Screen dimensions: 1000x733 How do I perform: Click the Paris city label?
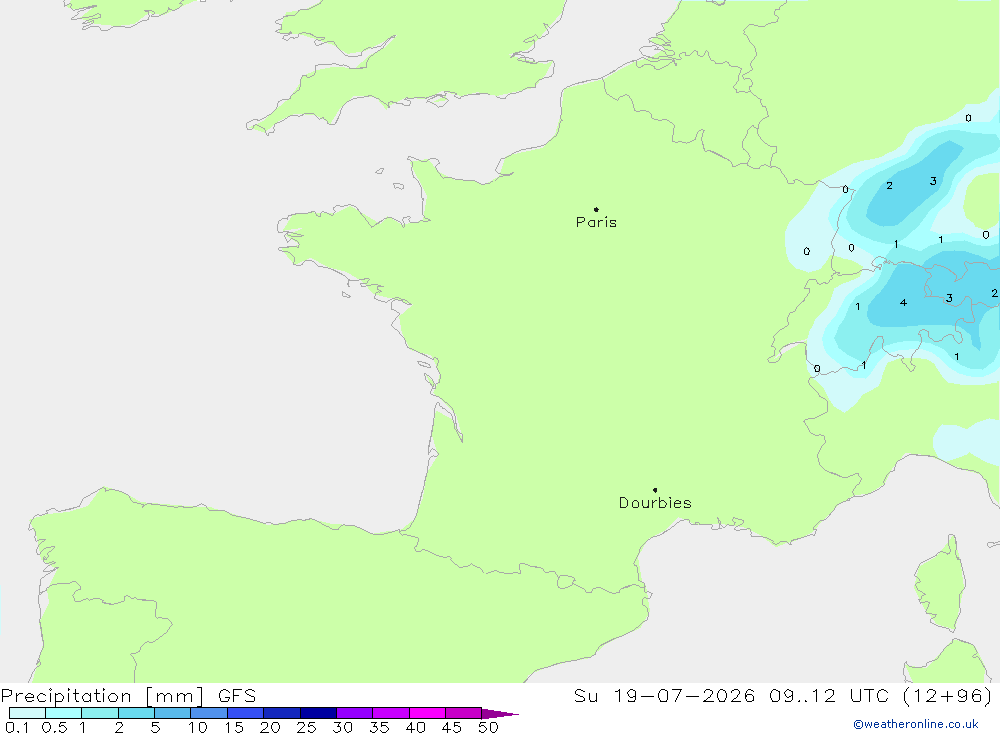[x=596, y=222]
